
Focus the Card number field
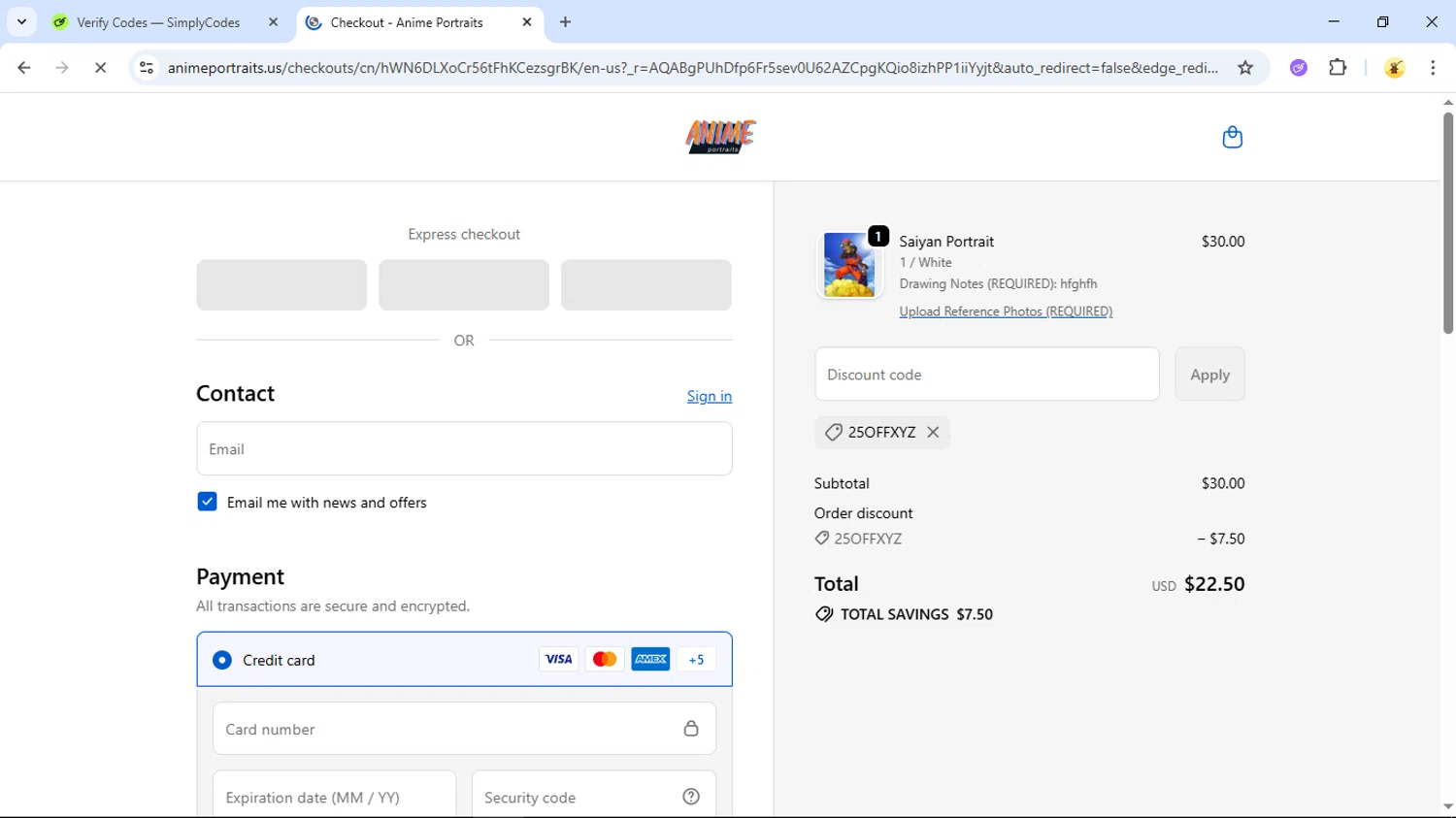(464, 729)
